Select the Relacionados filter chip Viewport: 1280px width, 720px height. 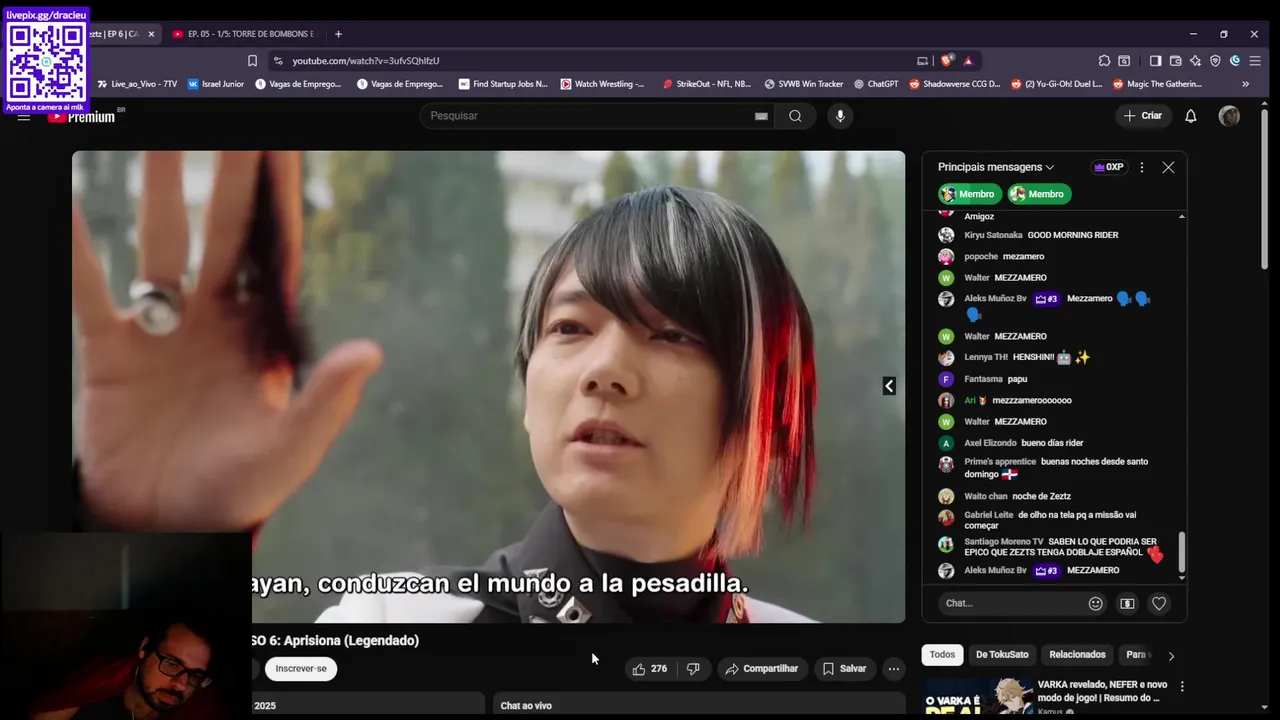point(1077,655)
